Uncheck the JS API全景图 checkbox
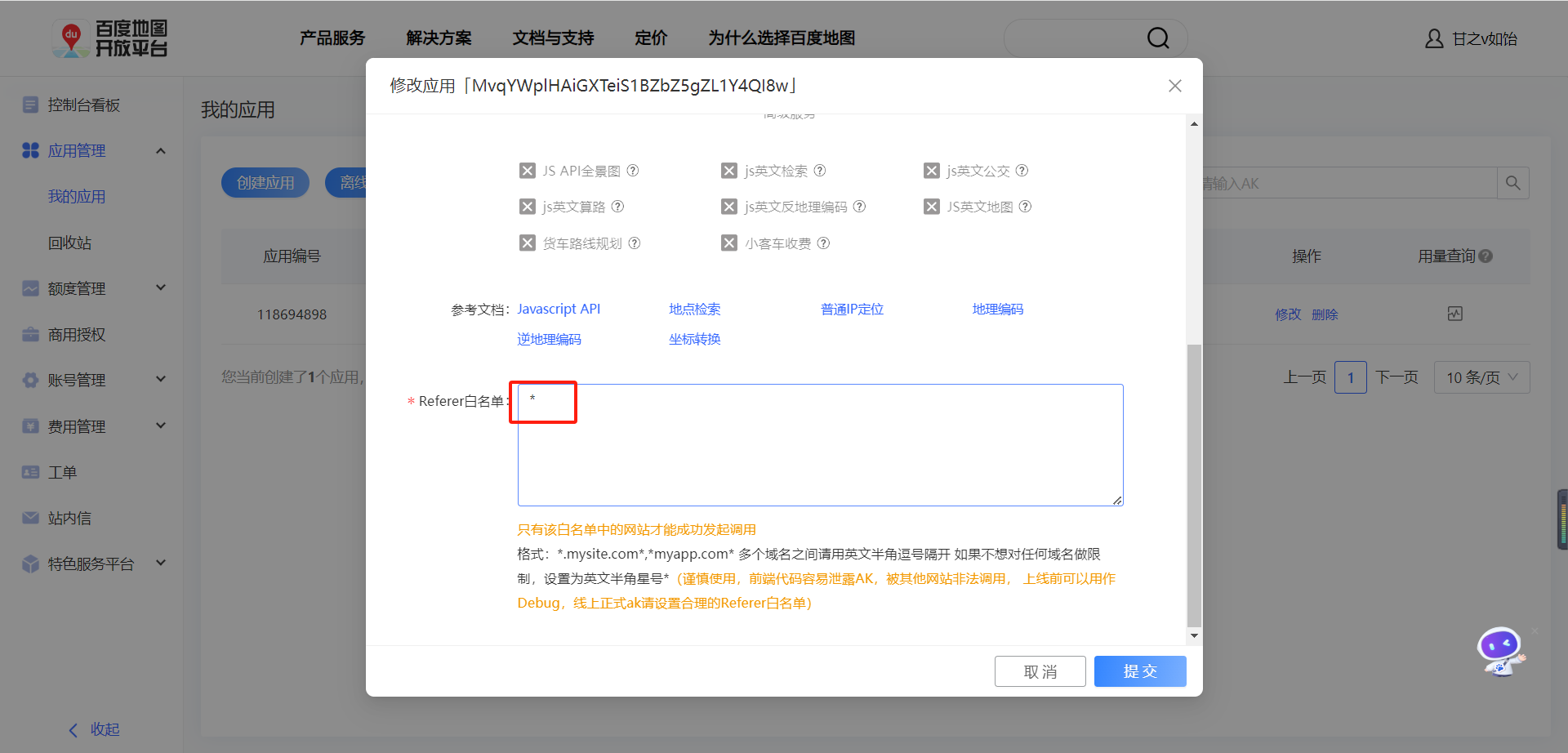The width and height of the screenshot is (1568, 753). pos(528,170)
